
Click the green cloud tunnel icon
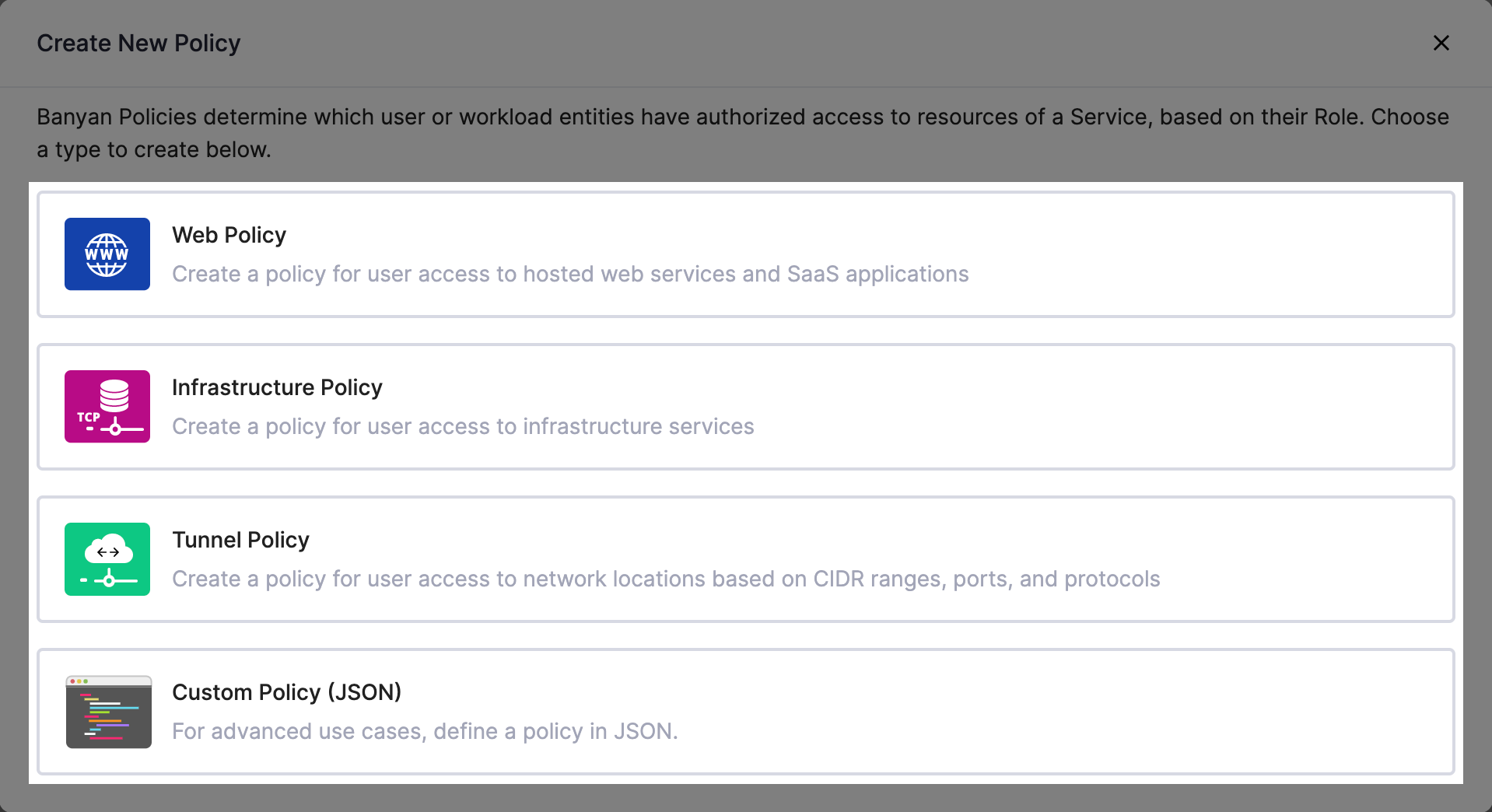(107, 559)
